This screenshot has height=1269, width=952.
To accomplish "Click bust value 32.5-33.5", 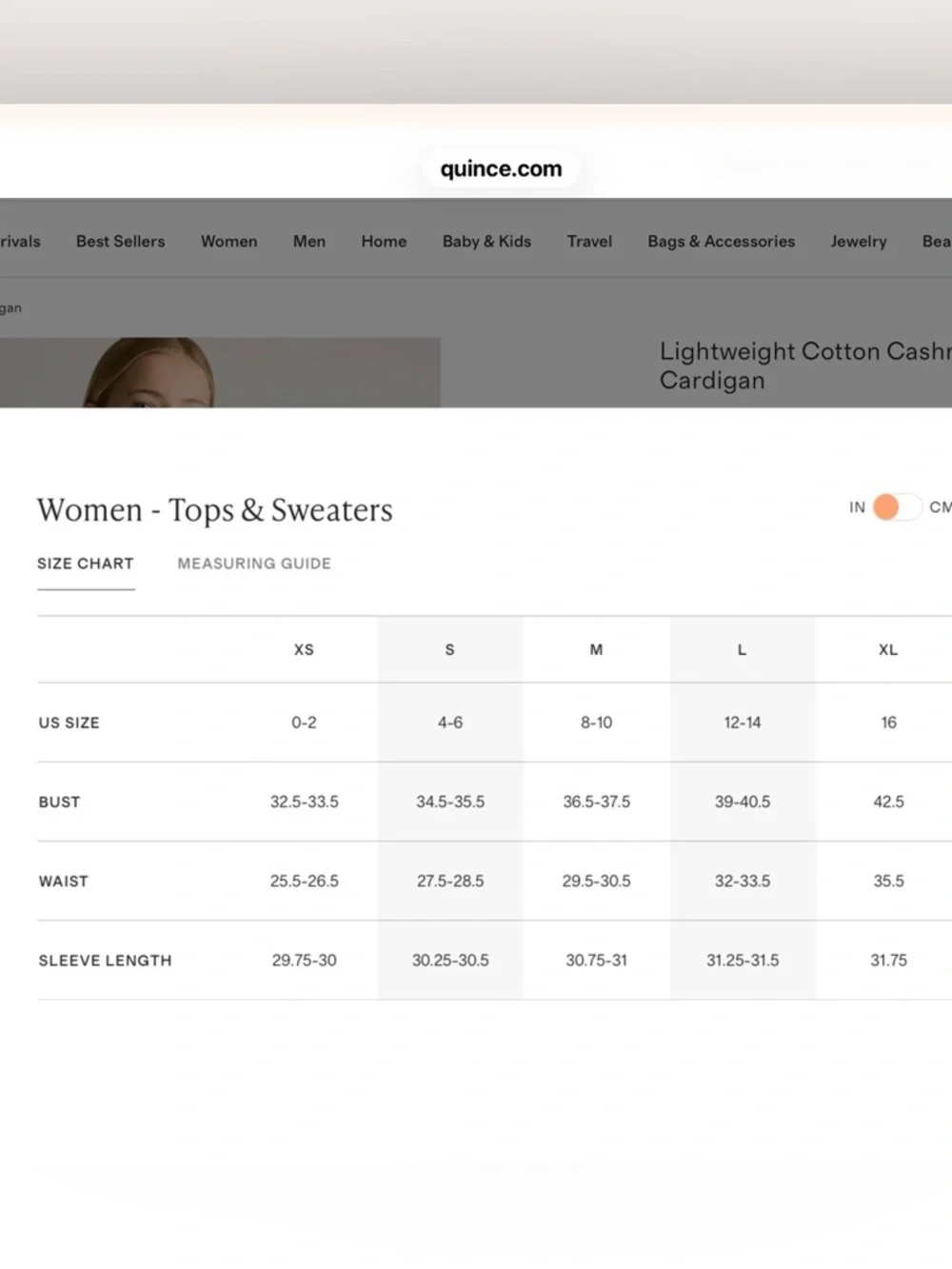I will click(305, 802).
